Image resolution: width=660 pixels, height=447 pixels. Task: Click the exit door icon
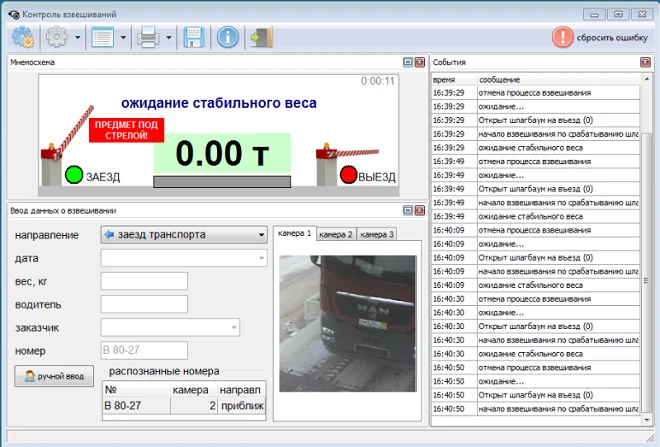(262, 38)
